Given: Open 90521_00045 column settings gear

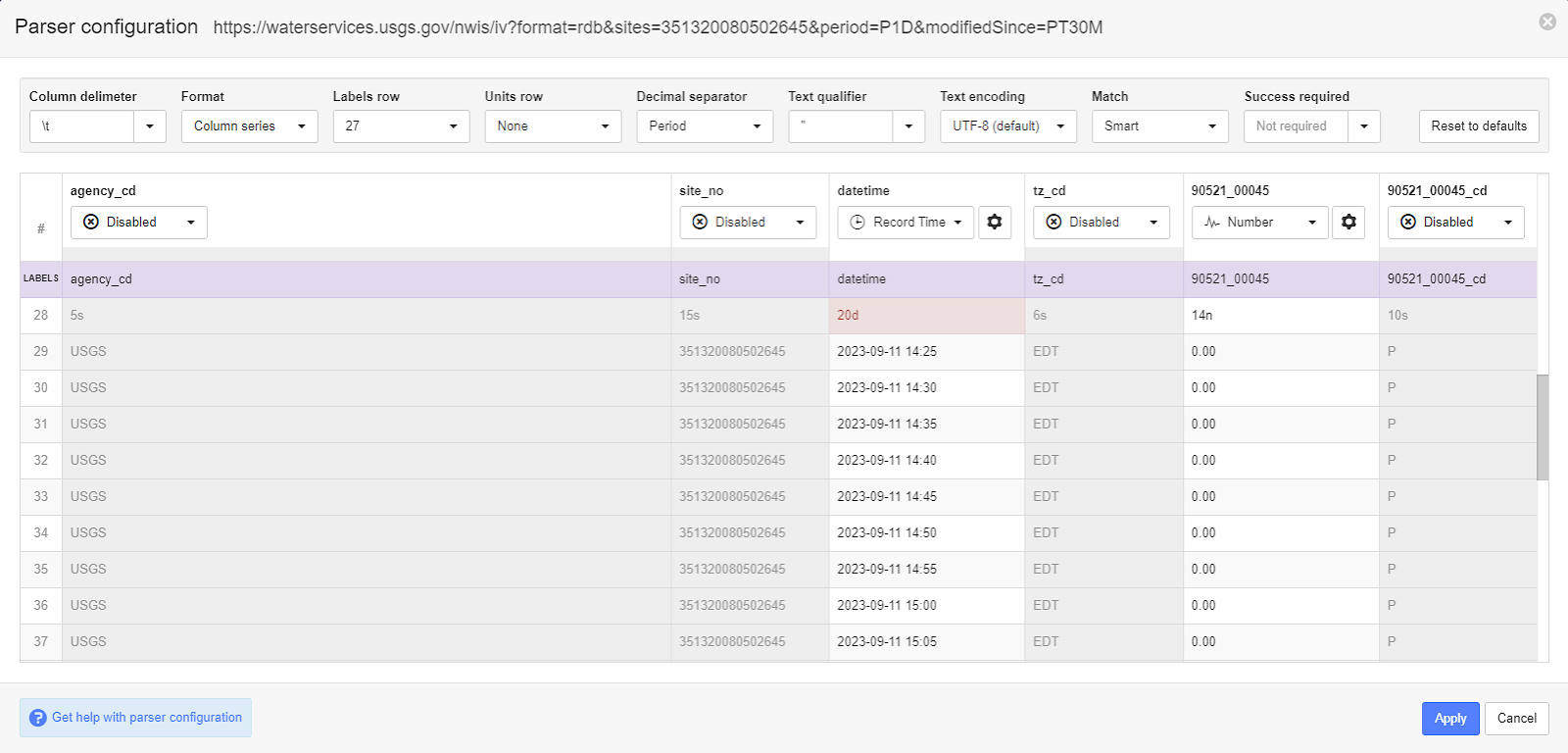Looking at the screenshot, I should [1348, 223].
